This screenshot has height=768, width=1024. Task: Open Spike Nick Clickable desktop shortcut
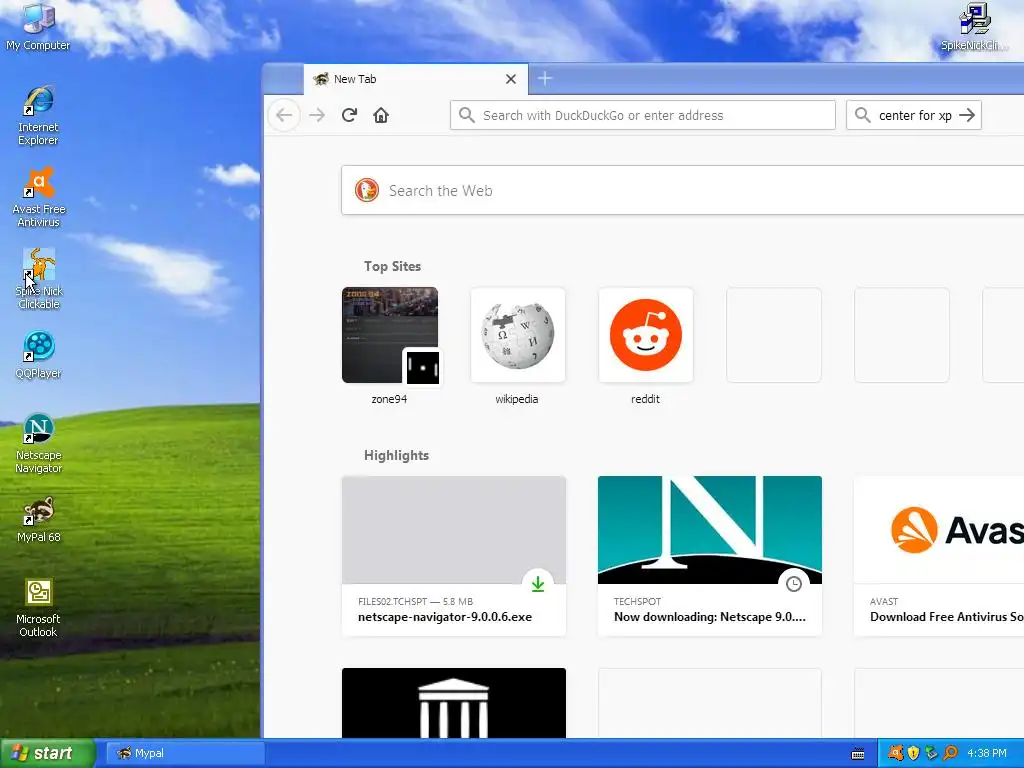point(39,280)
